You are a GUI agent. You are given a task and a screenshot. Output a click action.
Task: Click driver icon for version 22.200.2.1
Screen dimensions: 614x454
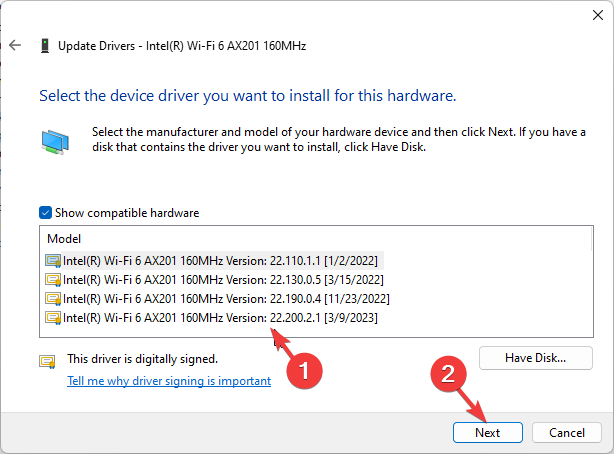(x=53, y=318)
